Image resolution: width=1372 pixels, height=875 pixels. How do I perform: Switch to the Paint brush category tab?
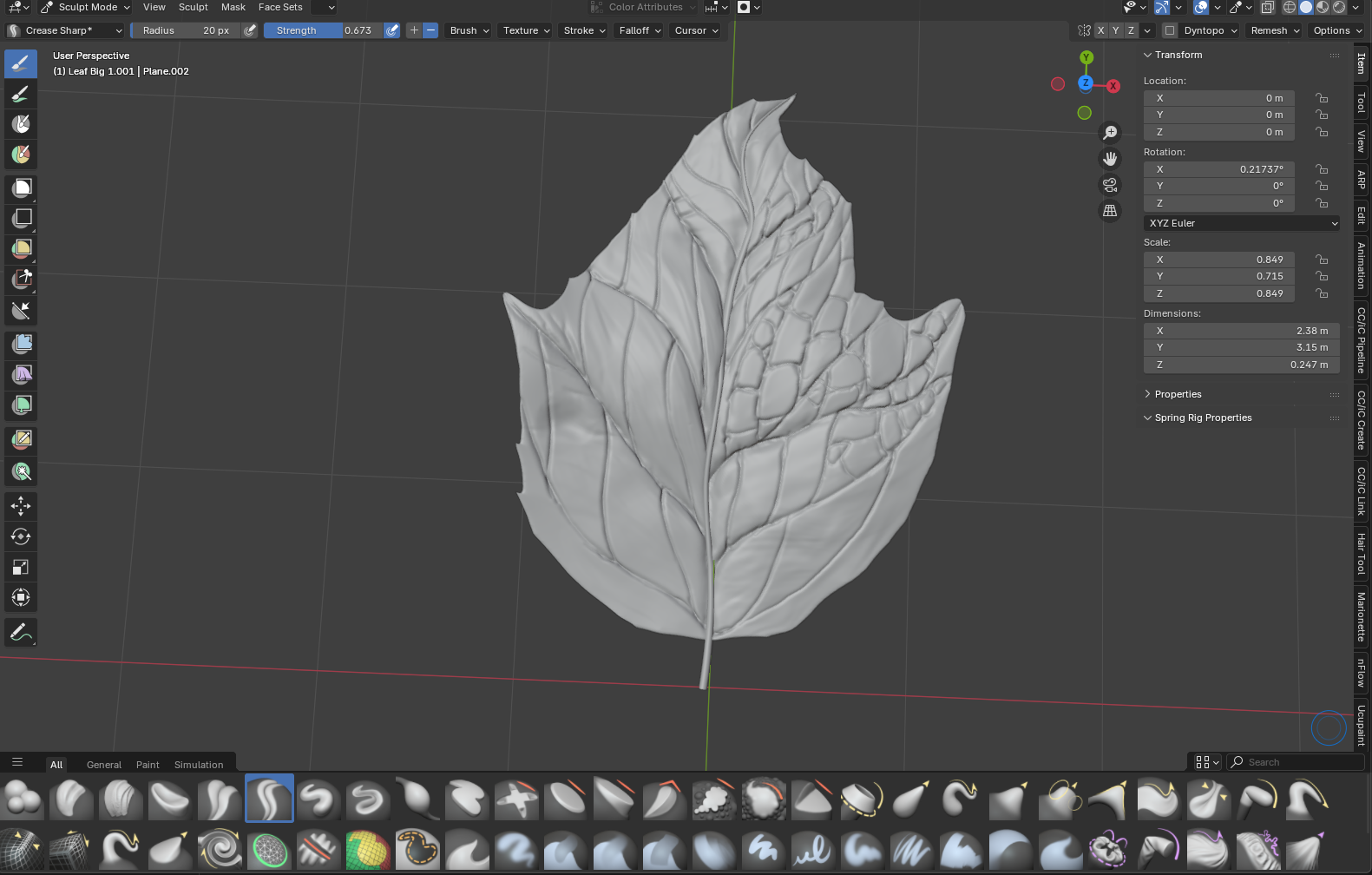148,765
